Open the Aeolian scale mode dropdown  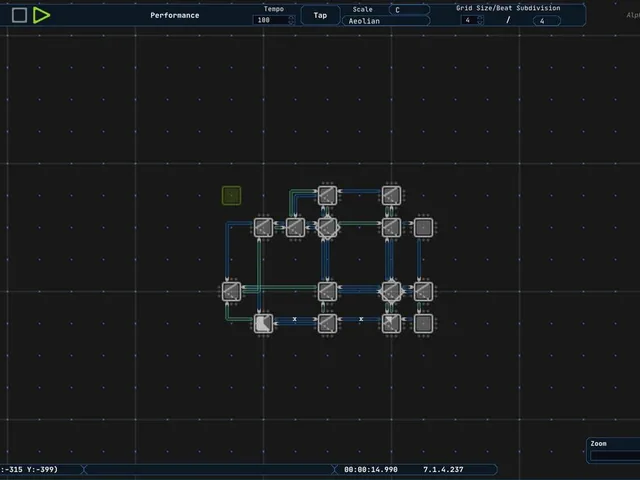[x=386, y=21]
